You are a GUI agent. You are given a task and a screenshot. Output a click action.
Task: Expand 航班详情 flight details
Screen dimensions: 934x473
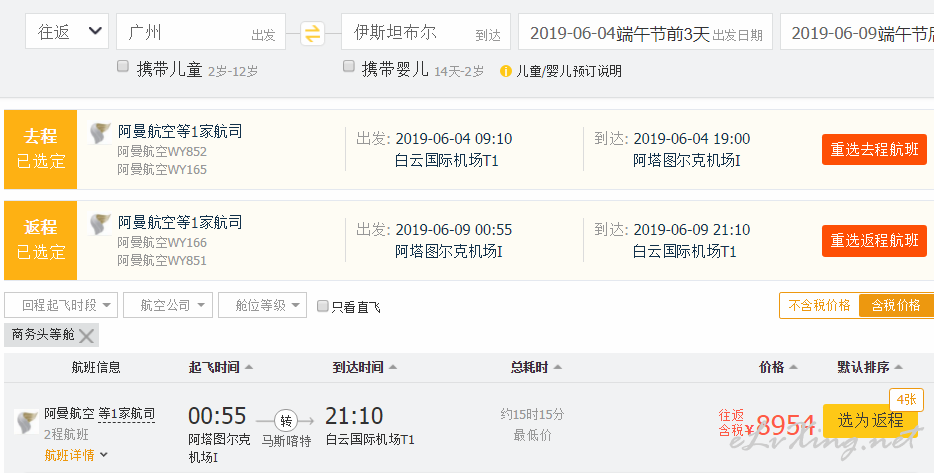tap(76, 455)
